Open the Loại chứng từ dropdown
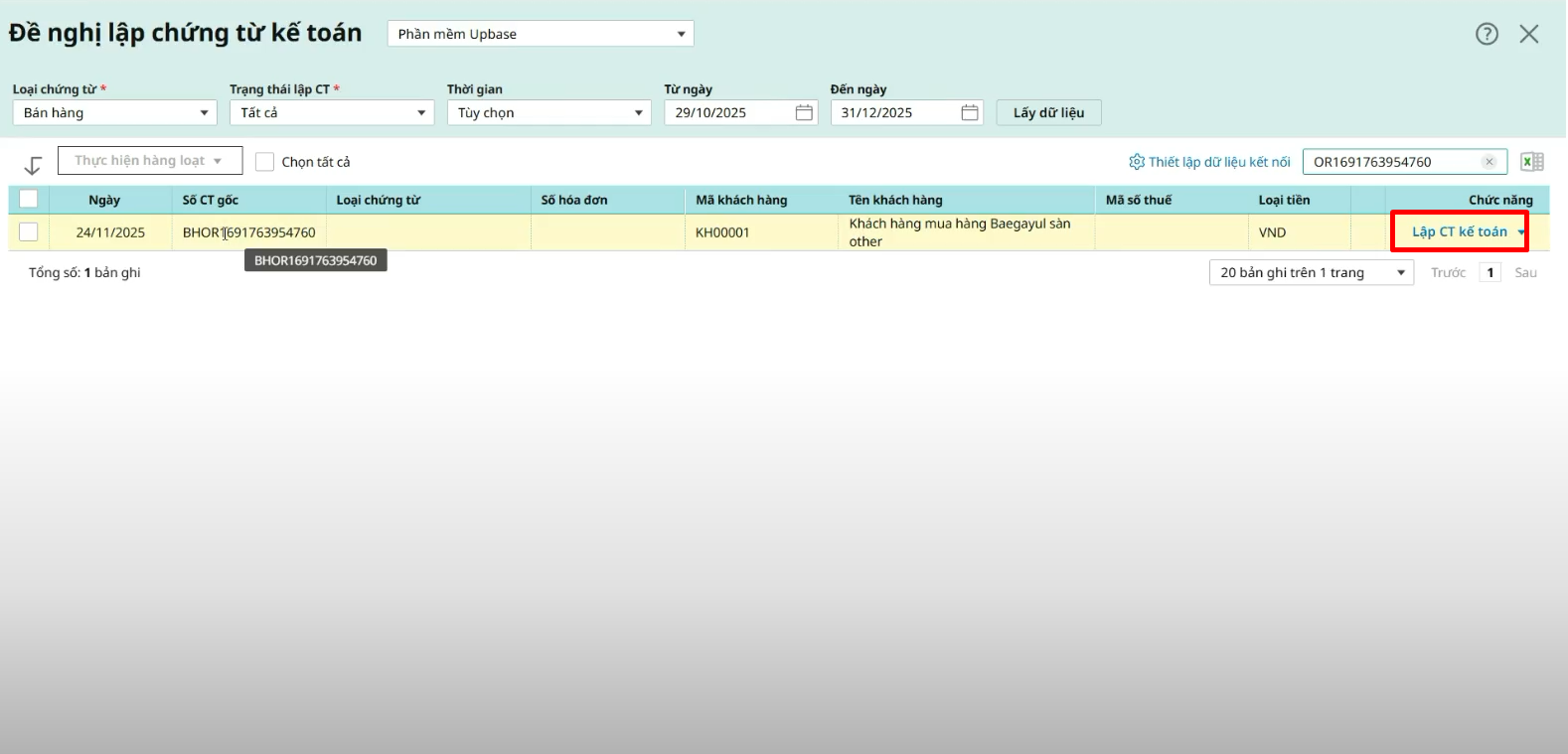This screenshot has height=754, width=1568. (x=114, y=113)
